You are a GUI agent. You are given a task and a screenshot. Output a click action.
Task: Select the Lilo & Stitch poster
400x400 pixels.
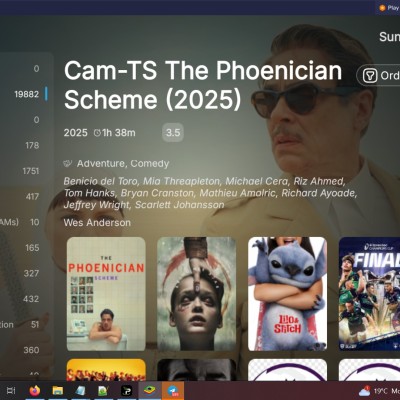point(287,294)
